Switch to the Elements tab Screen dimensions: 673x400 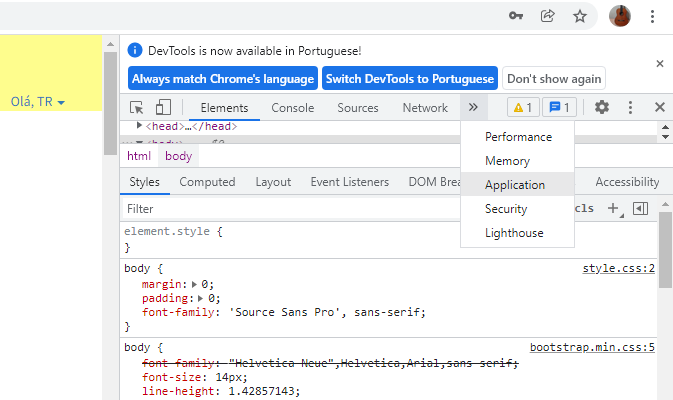(x=224, y=108)
